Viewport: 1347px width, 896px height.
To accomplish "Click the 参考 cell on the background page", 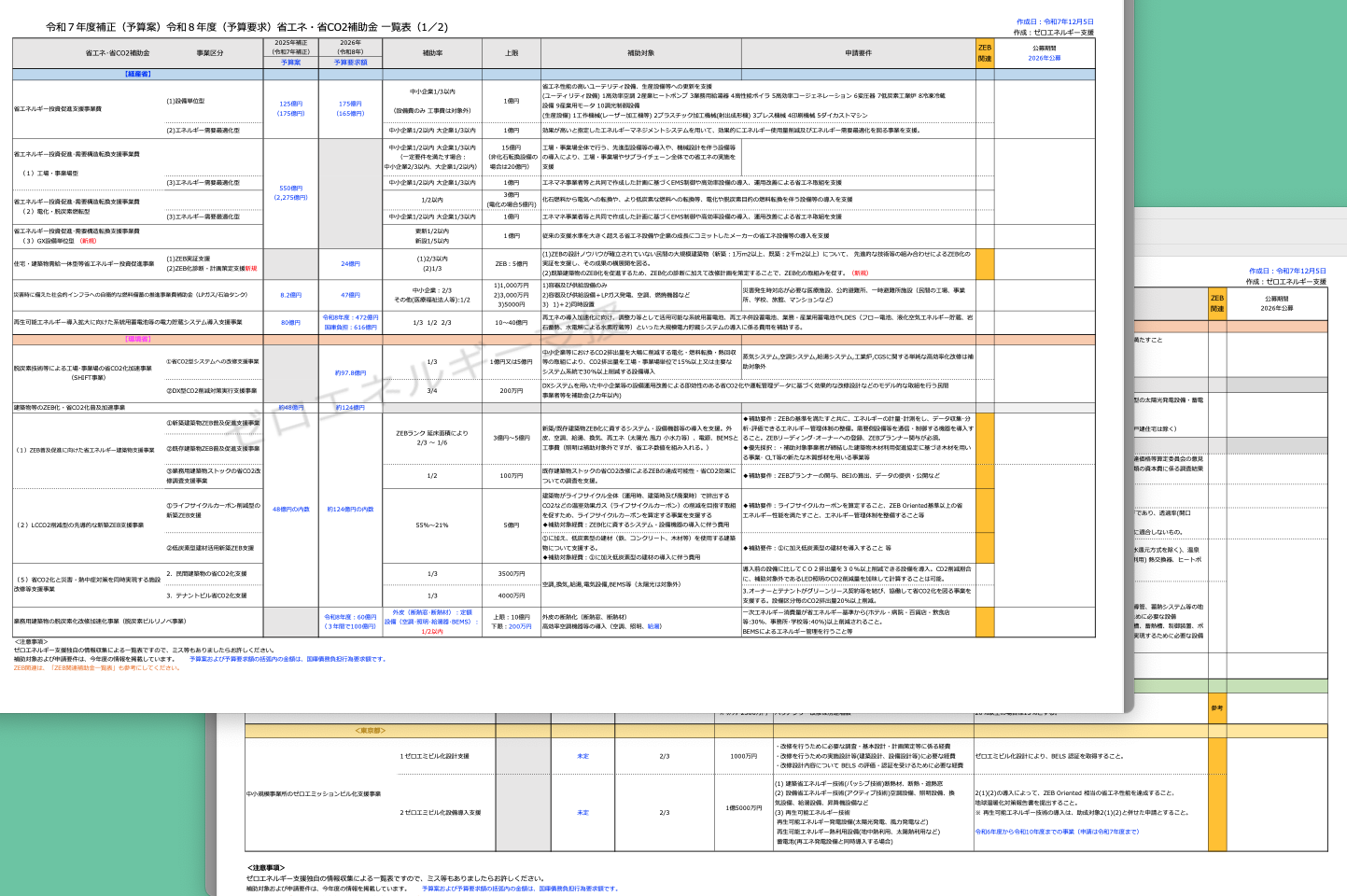I will pos(1216,707).
